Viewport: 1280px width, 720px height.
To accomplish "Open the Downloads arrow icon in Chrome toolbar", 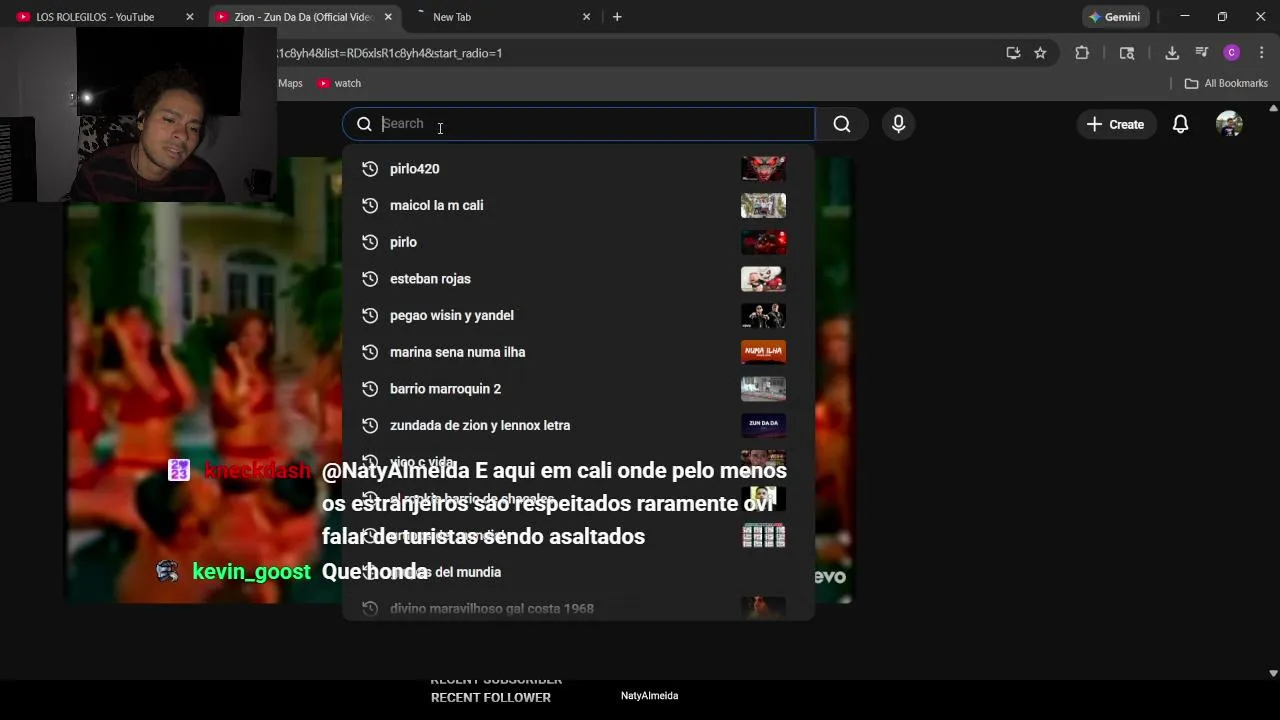I will tap(1172, 53).
